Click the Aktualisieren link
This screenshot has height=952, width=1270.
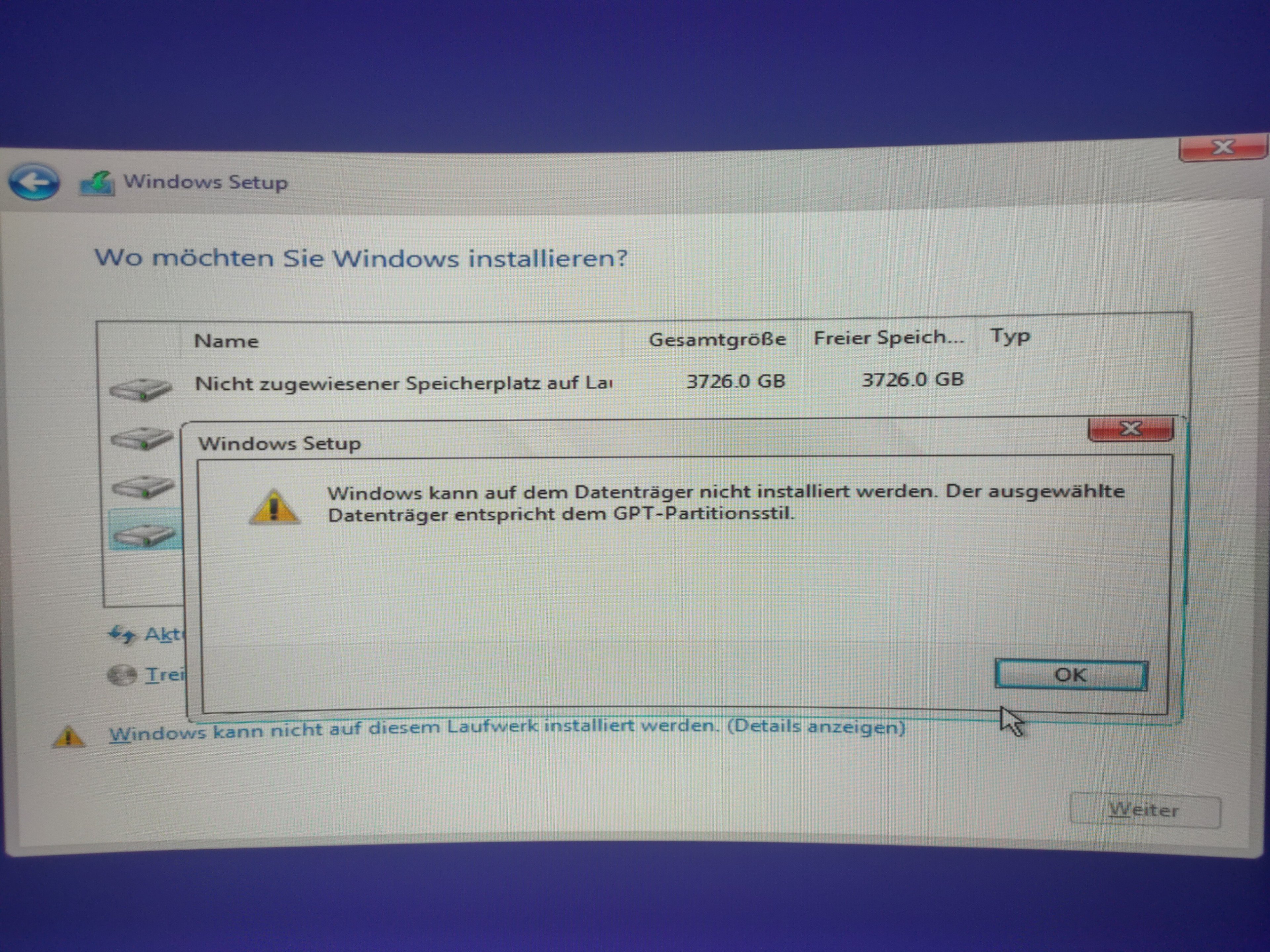pyautogui.click(x=164, y=634)
